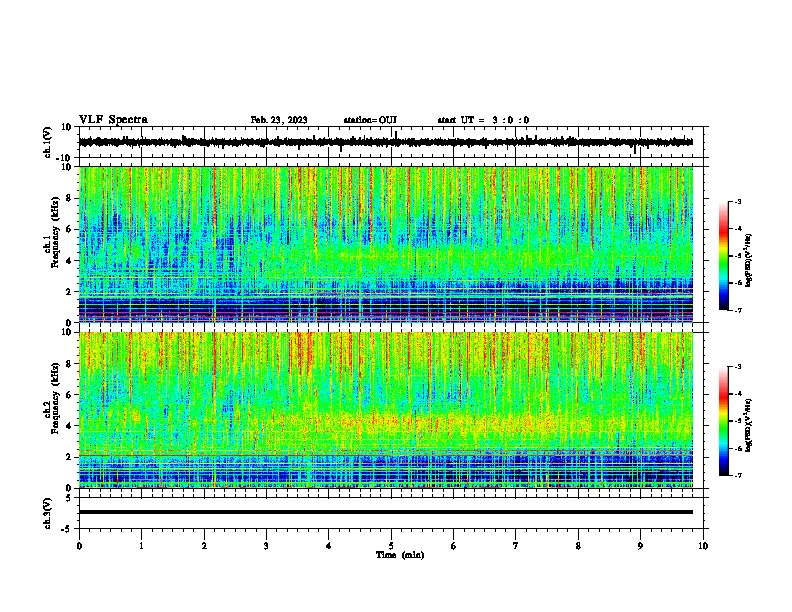Click the '5' tick on ch.3(V) axis

69,498
